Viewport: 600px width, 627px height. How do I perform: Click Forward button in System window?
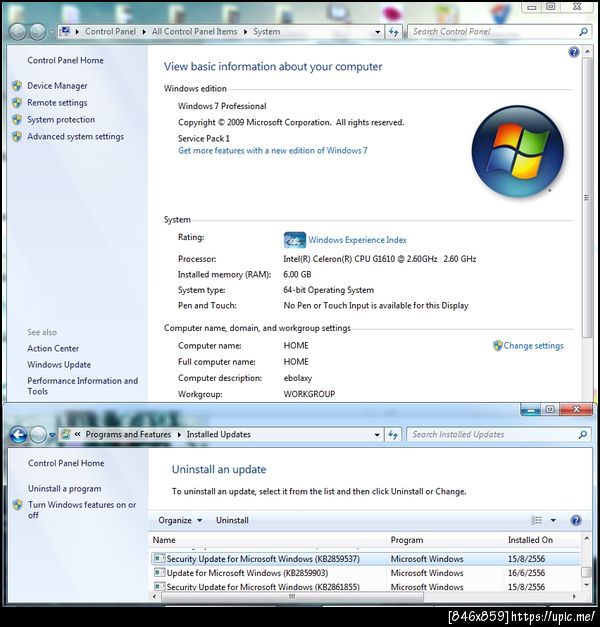[38, 32]
